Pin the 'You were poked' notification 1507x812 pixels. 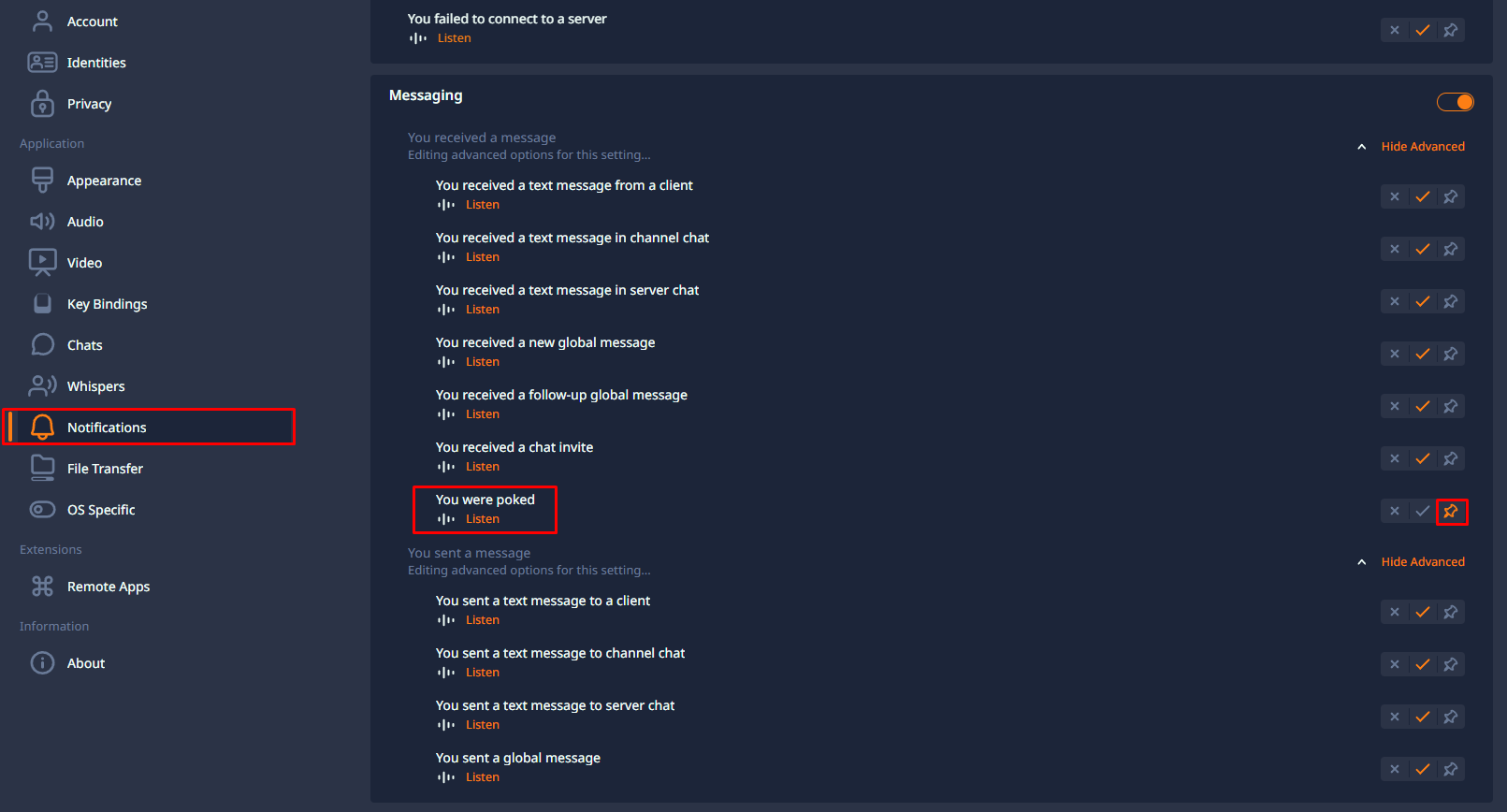1451,512
